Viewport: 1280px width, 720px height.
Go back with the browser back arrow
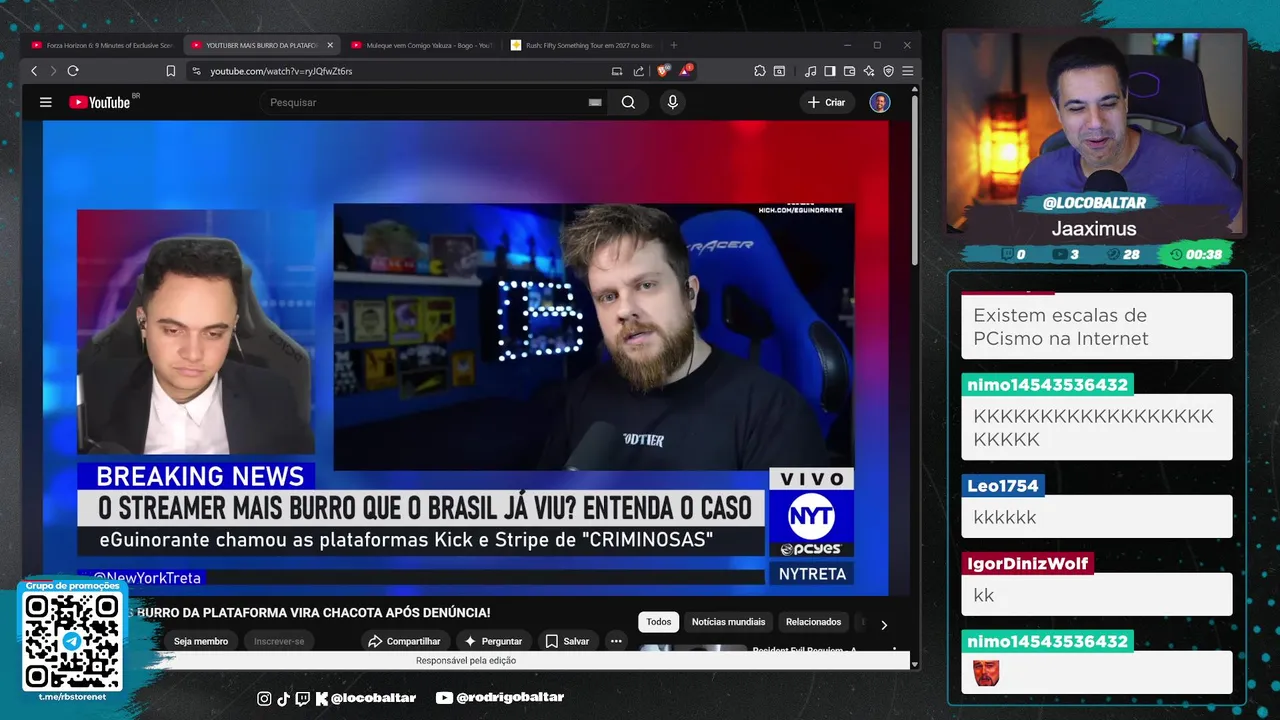pos(34,71)
